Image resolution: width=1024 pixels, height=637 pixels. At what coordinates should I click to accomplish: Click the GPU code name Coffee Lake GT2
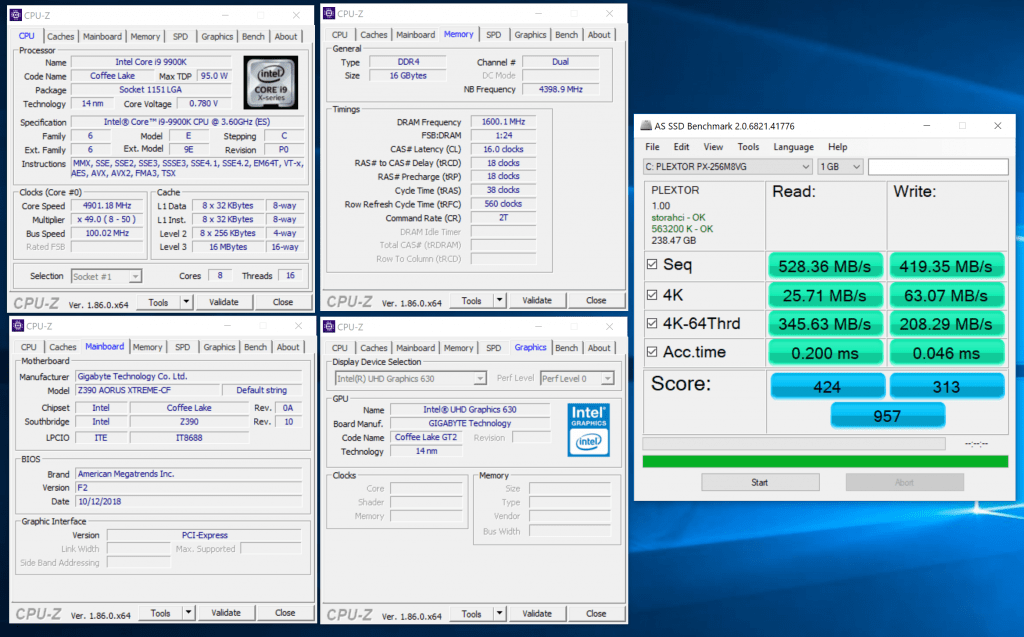tap(426, 437)
